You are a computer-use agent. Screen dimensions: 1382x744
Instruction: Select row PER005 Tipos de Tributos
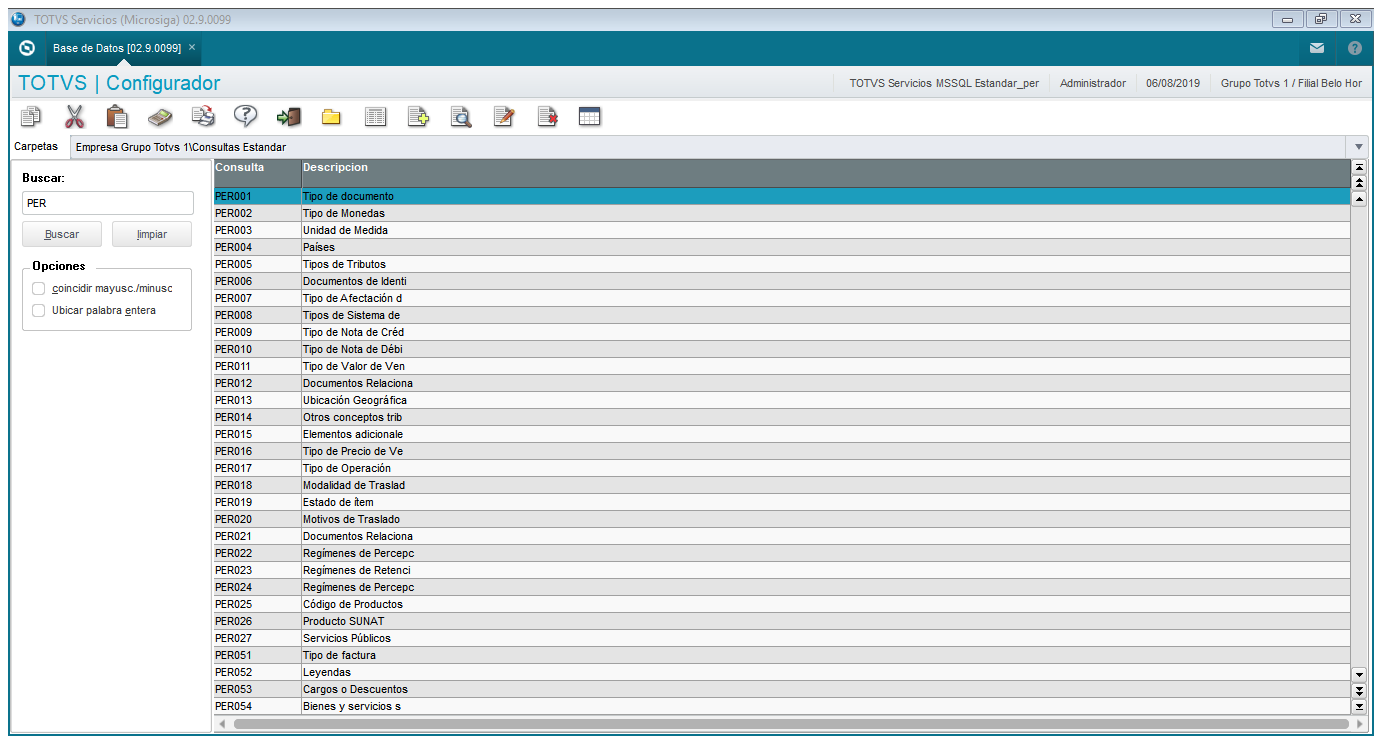(x=782, y=264)
